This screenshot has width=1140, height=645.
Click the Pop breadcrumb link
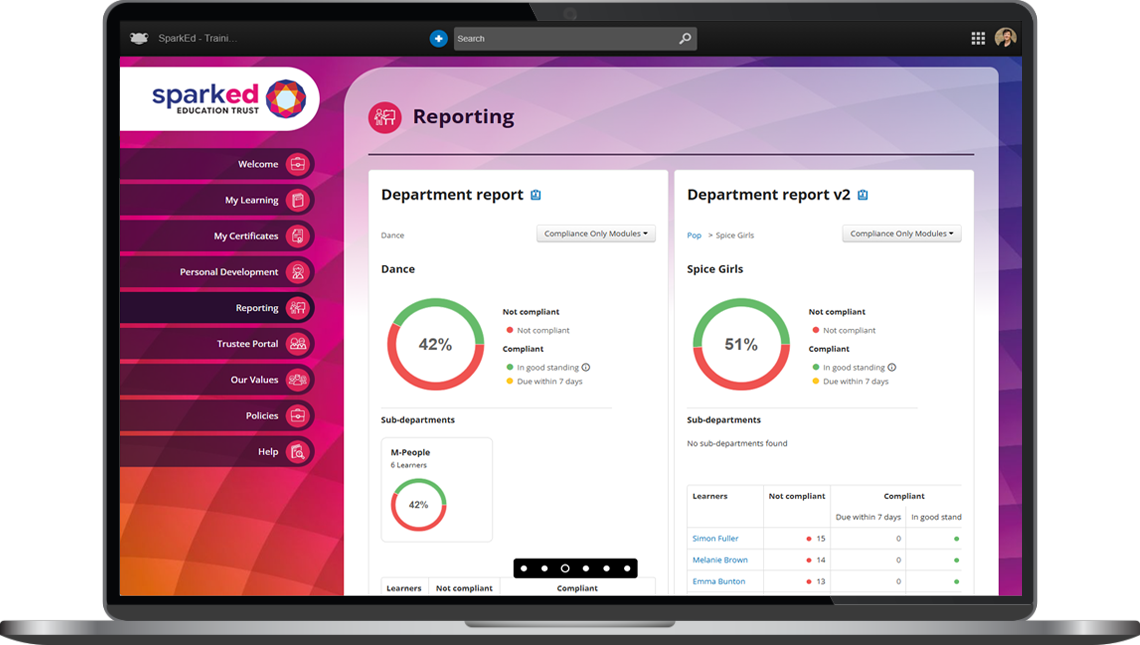[x=693, y=235]
